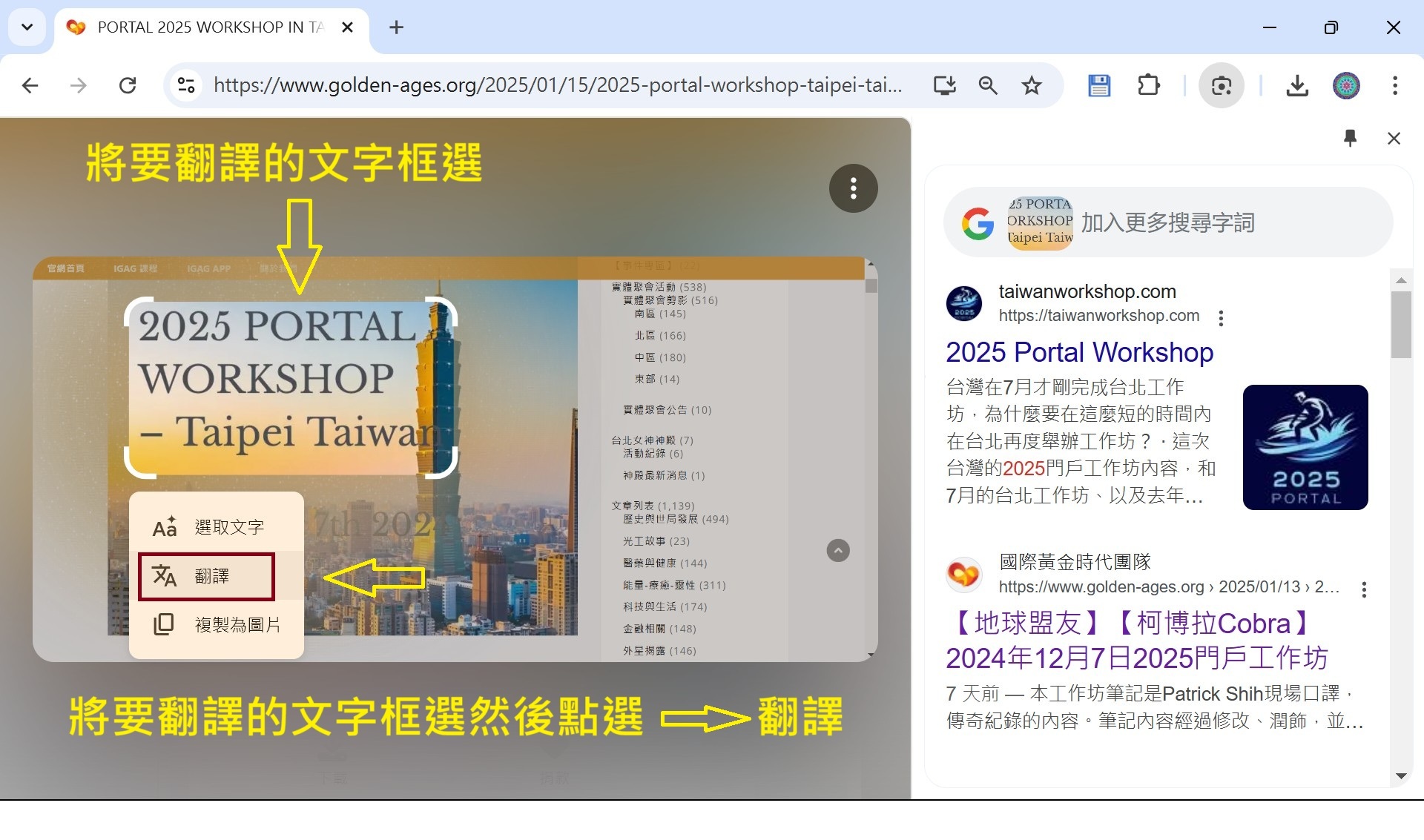The image size is (1424, 840).
Task: Open site information icon in address bar
Action: pyautogui.click(x=186, y=86)
